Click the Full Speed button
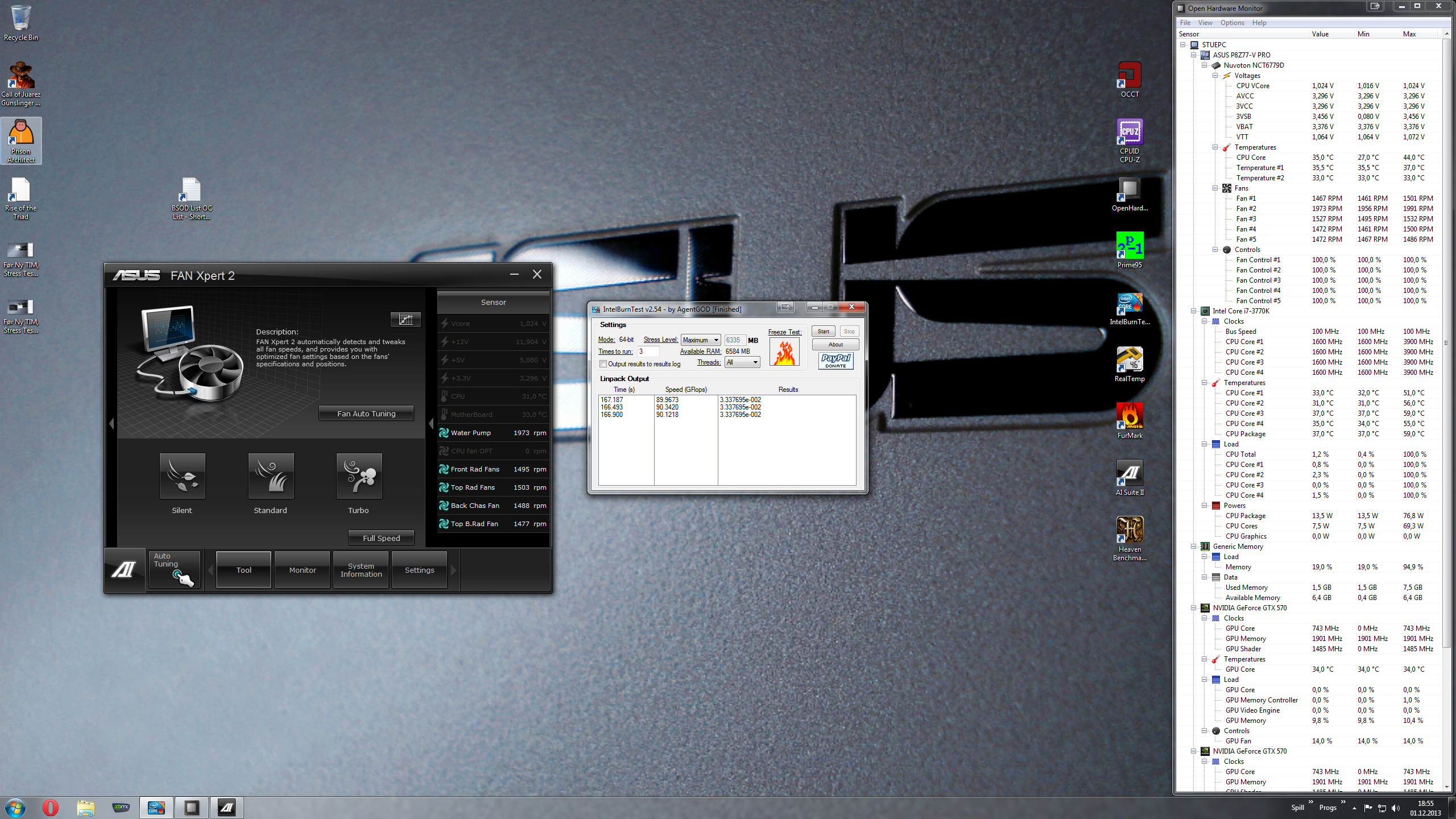 [381, 538]
